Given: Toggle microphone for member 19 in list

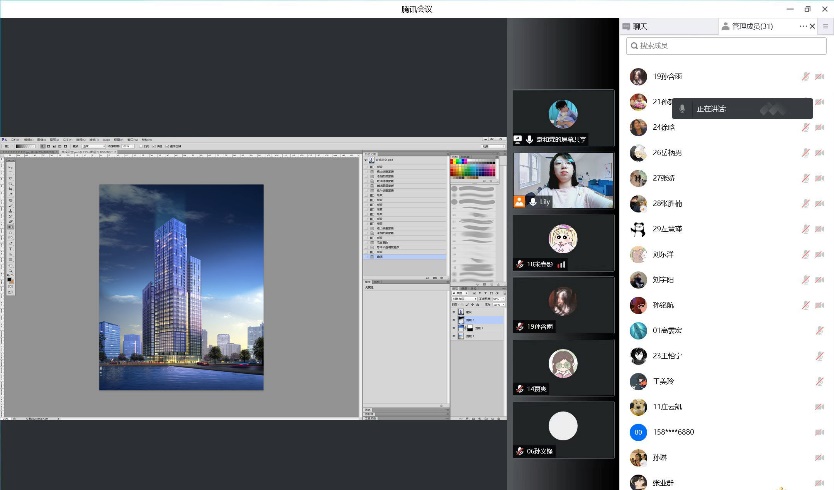Looking at the screenshot, I should click(x=805, y=77).
